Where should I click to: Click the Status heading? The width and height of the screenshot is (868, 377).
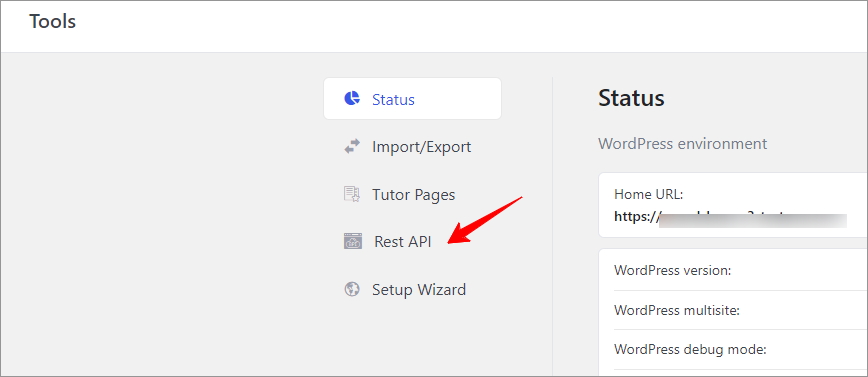(x=631, y=99)
